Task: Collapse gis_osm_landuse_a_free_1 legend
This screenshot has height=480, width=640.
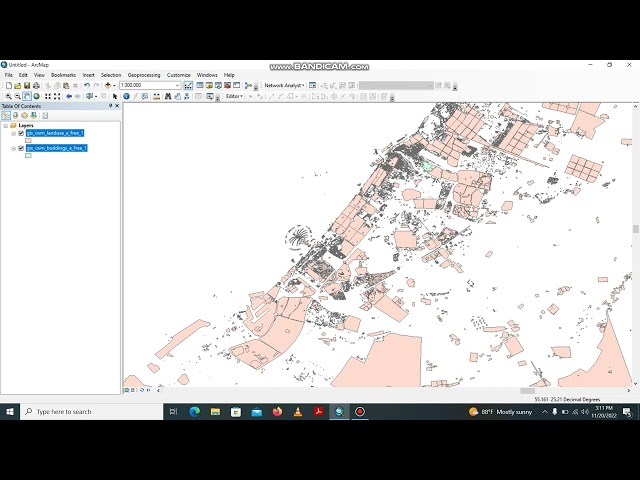Action: point(13,133)
